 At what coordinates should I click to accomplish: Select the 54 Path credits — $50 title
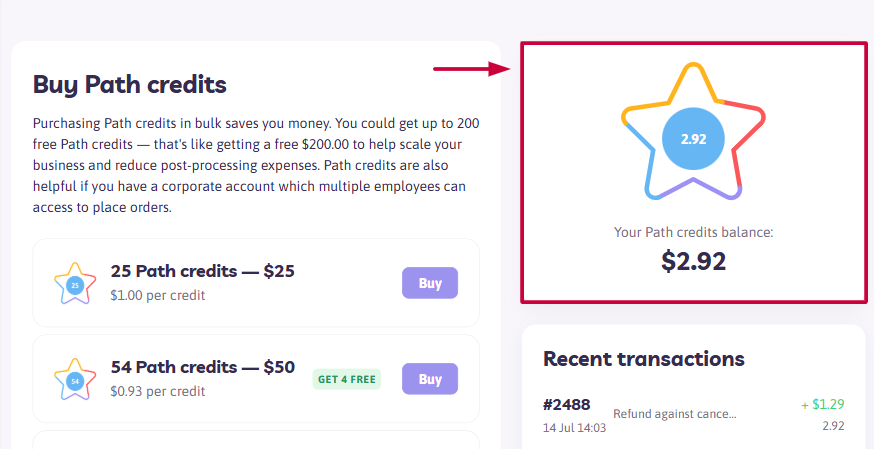[x=203, y=367]
